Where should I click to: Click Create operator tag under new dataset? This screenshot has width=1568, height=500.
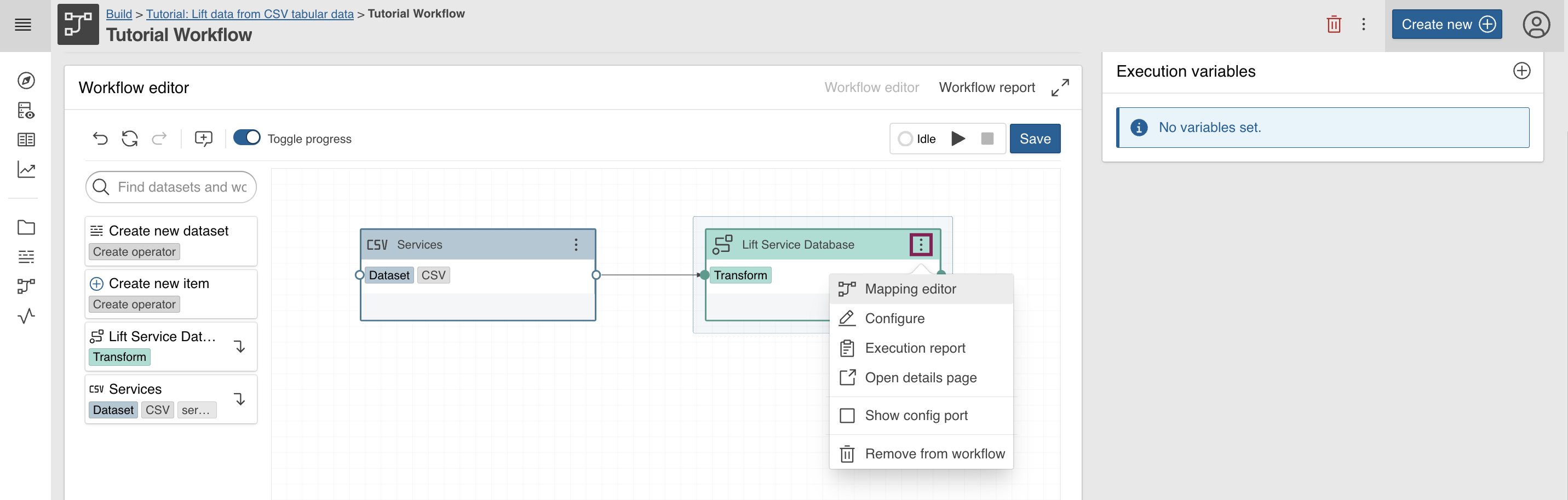(x=134, y=252)
